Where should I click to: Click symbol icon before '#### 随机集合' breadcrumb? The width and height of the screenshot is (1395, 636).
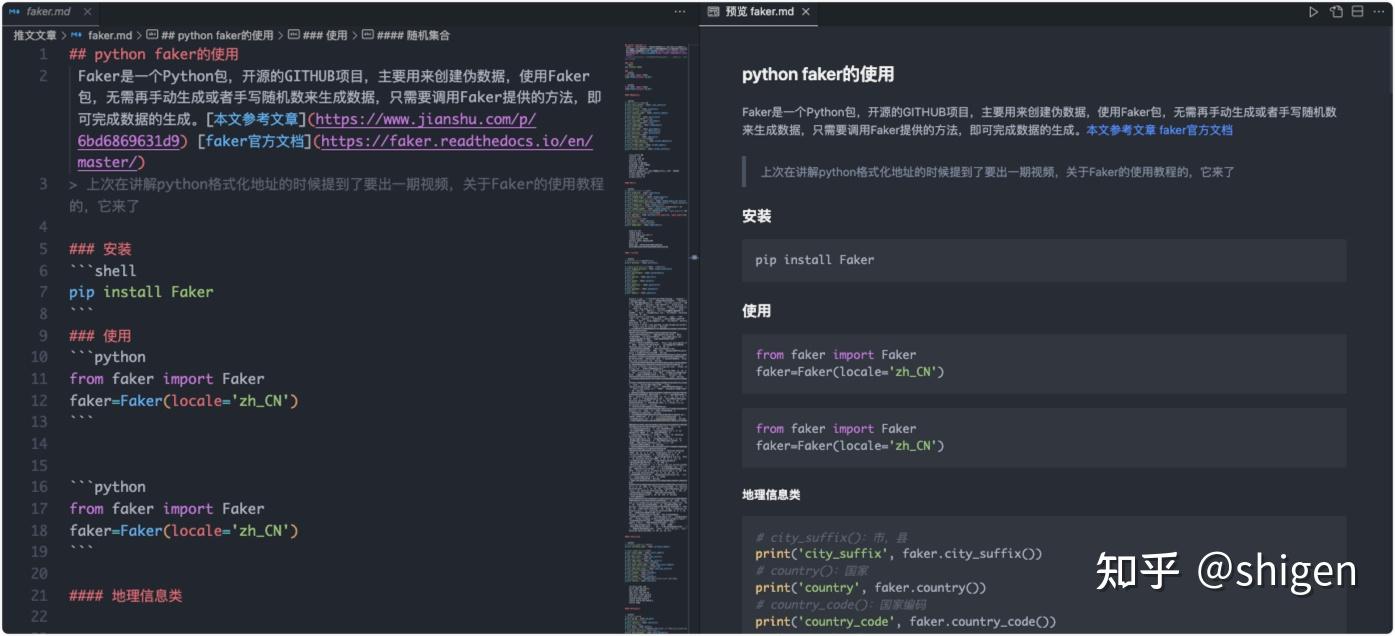coord(367,35)
